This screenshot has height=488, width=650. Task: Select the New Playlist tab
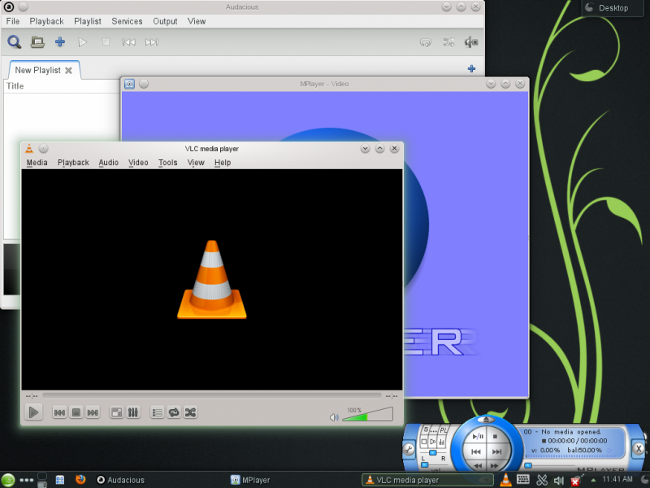coord(37,70)
